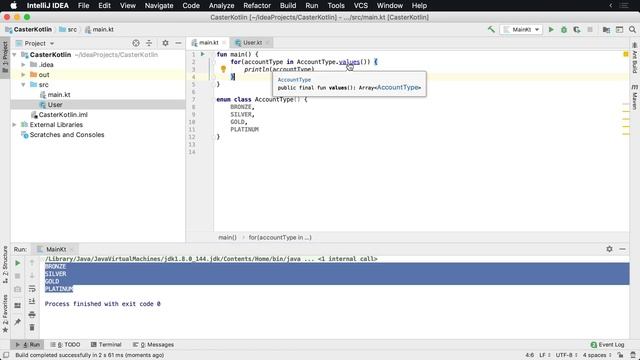640x360 pixels.
Task: Hide the Project tool window
Action: 178,43
